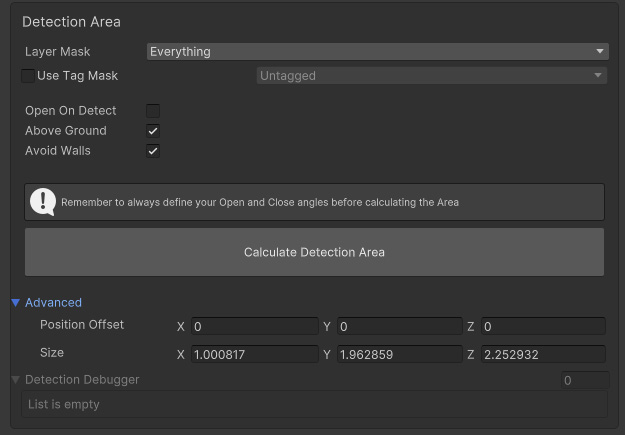
Task: Select the Position Offset Z field
Action: coord(543,326)
